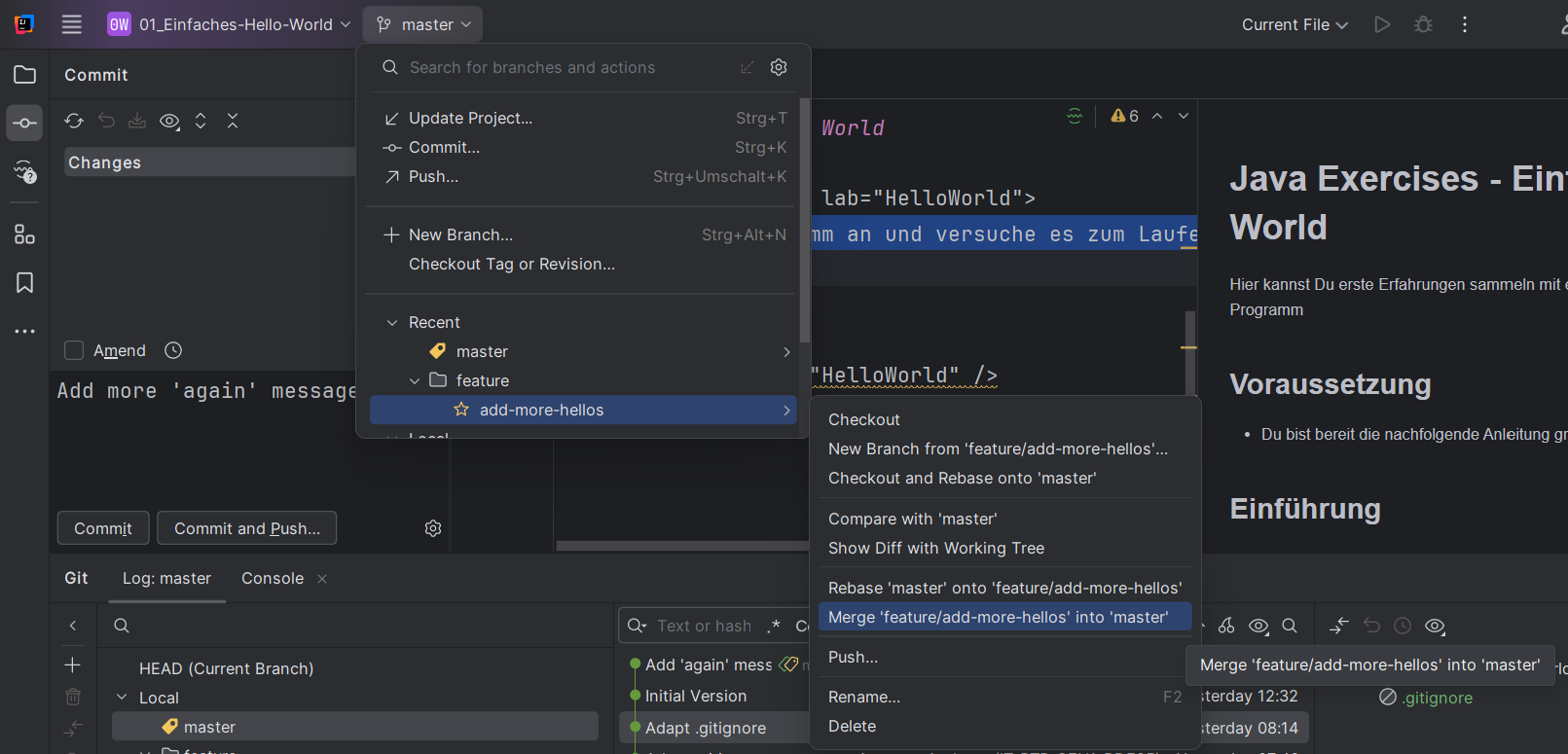Viewport: 1568px width, 754px height.
Task: Jump to the previous highlighted error arrow in editor
Action: coord(1157,116)
